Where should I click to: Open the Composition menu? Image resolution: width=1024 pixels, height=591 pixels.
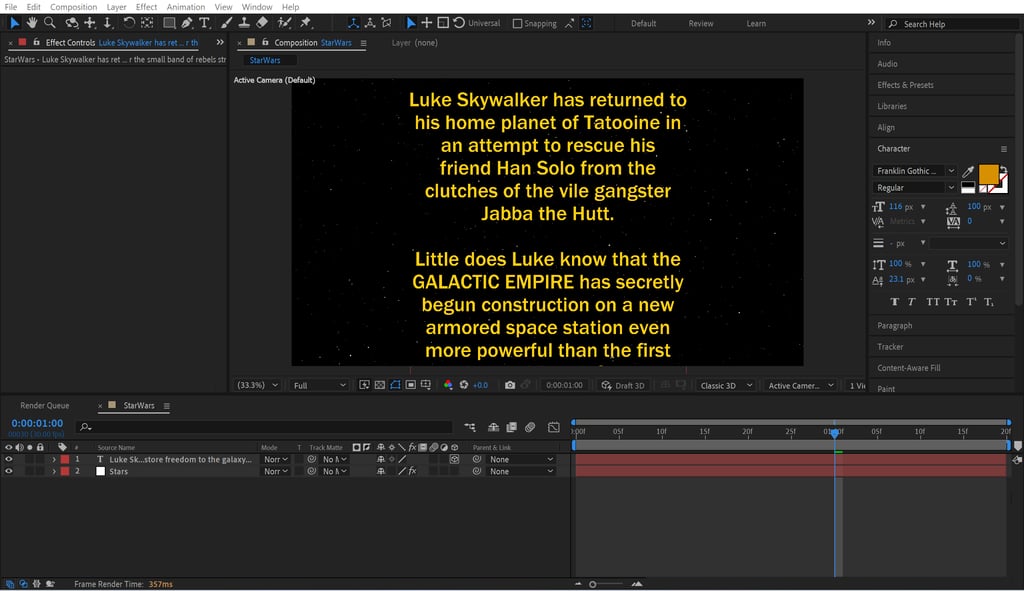click(73, 7)
